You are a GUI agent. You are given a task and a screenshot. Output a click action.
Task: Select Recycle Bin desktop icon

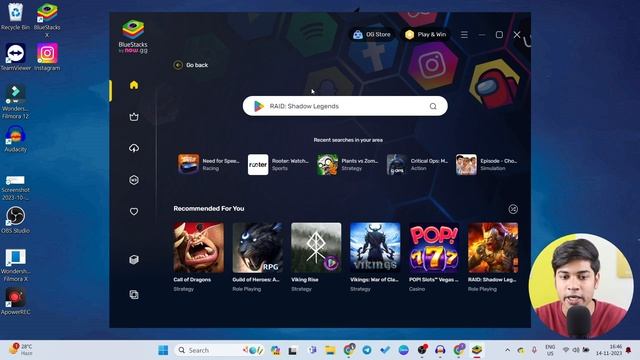tap(16, 16)
